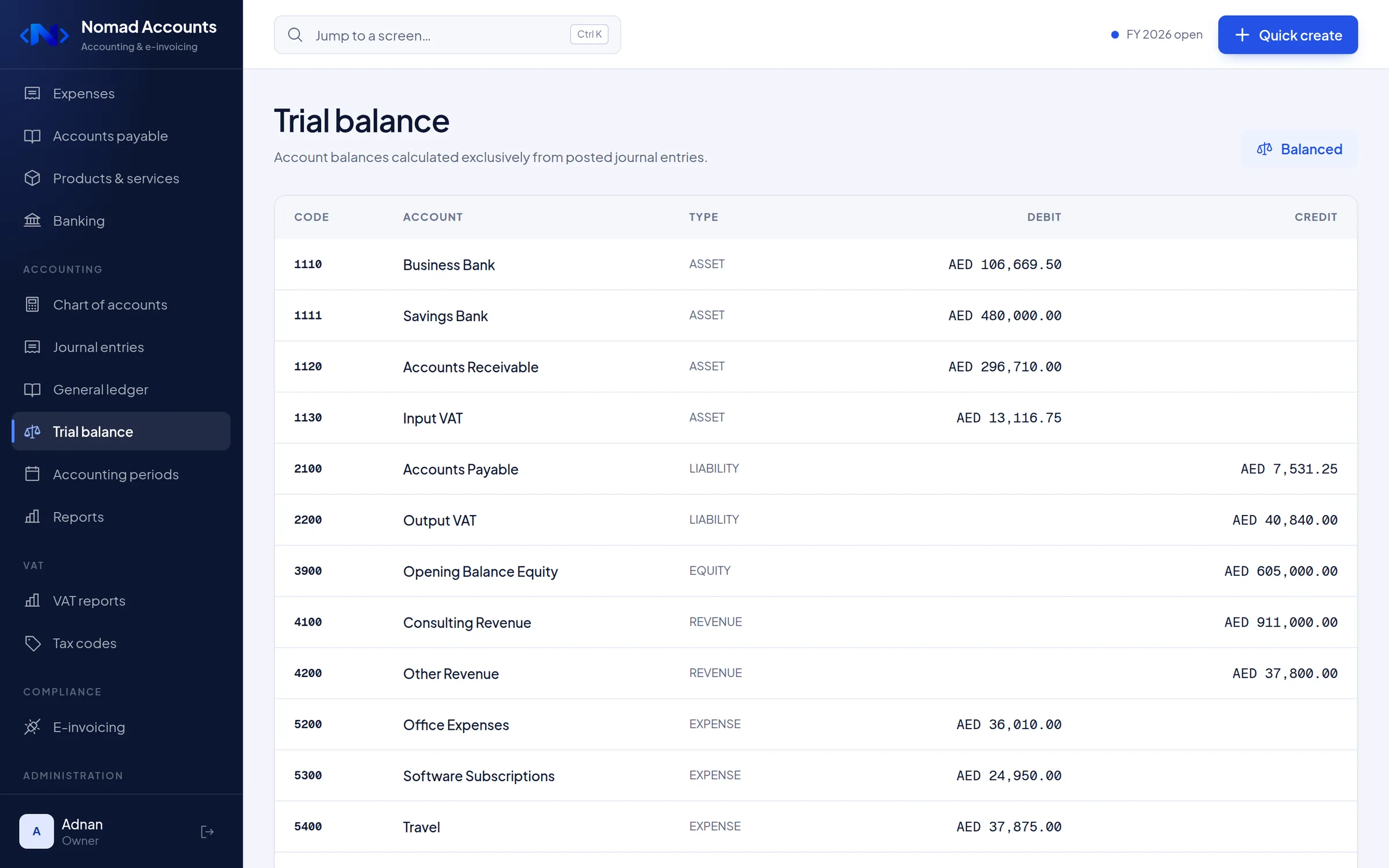Click the Consulting Revenue account

[466, 623]
